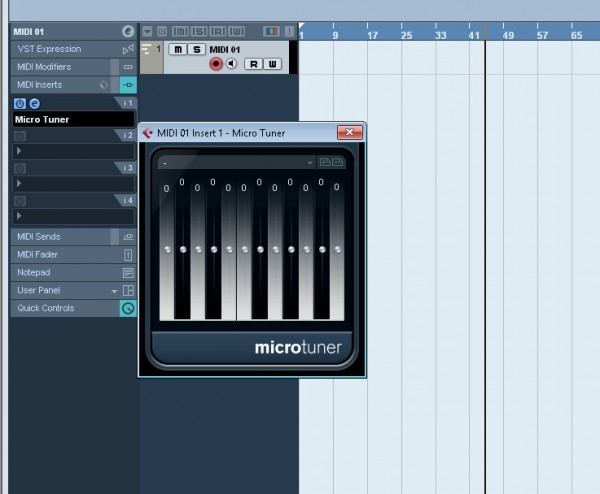Viewport: 600px width, 494px height.
Task: Click the global Write button in track list header
Action: (x=236, y=31)
